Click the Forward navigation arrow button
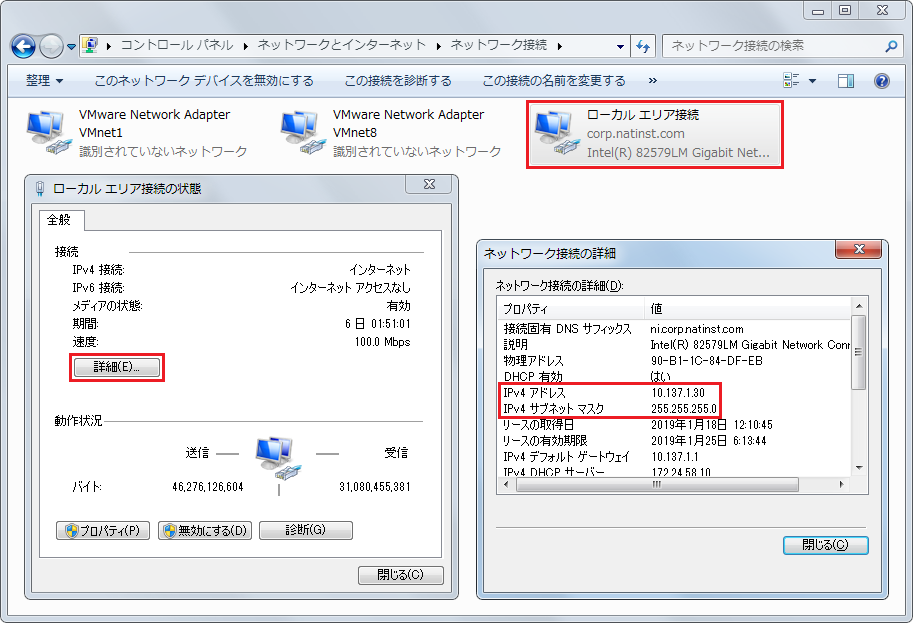913x623 pixels. pyautogui.click(x=51, y=46)
